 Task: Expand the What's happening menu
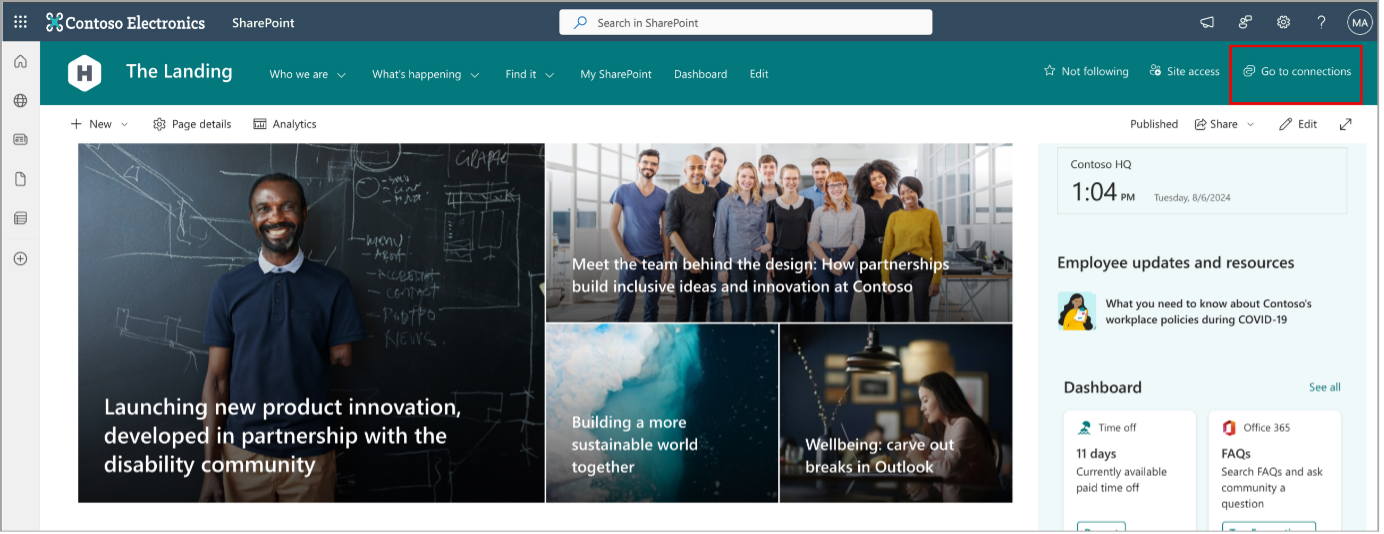click(425, 74)
